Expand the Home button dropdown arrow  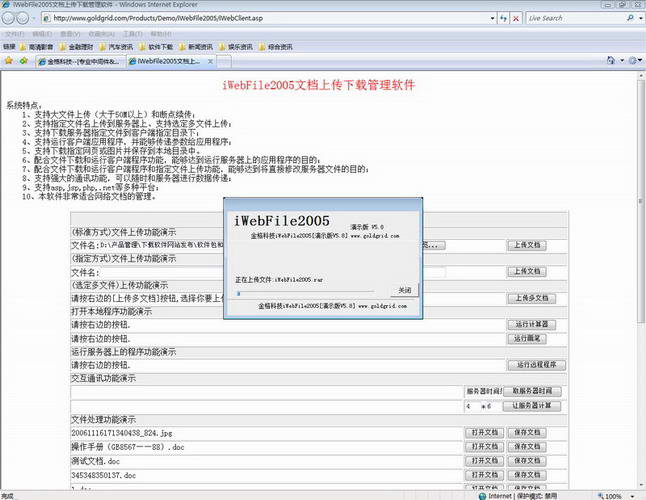622,61
